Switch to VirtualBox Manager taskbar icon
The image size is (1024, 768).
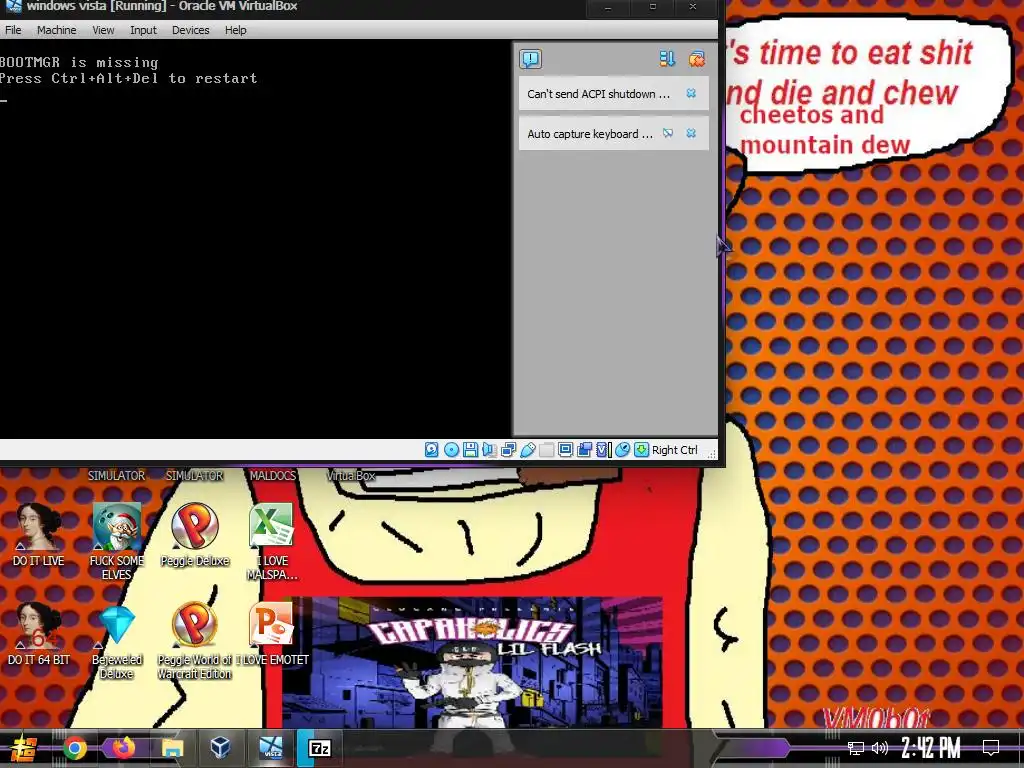220,747
